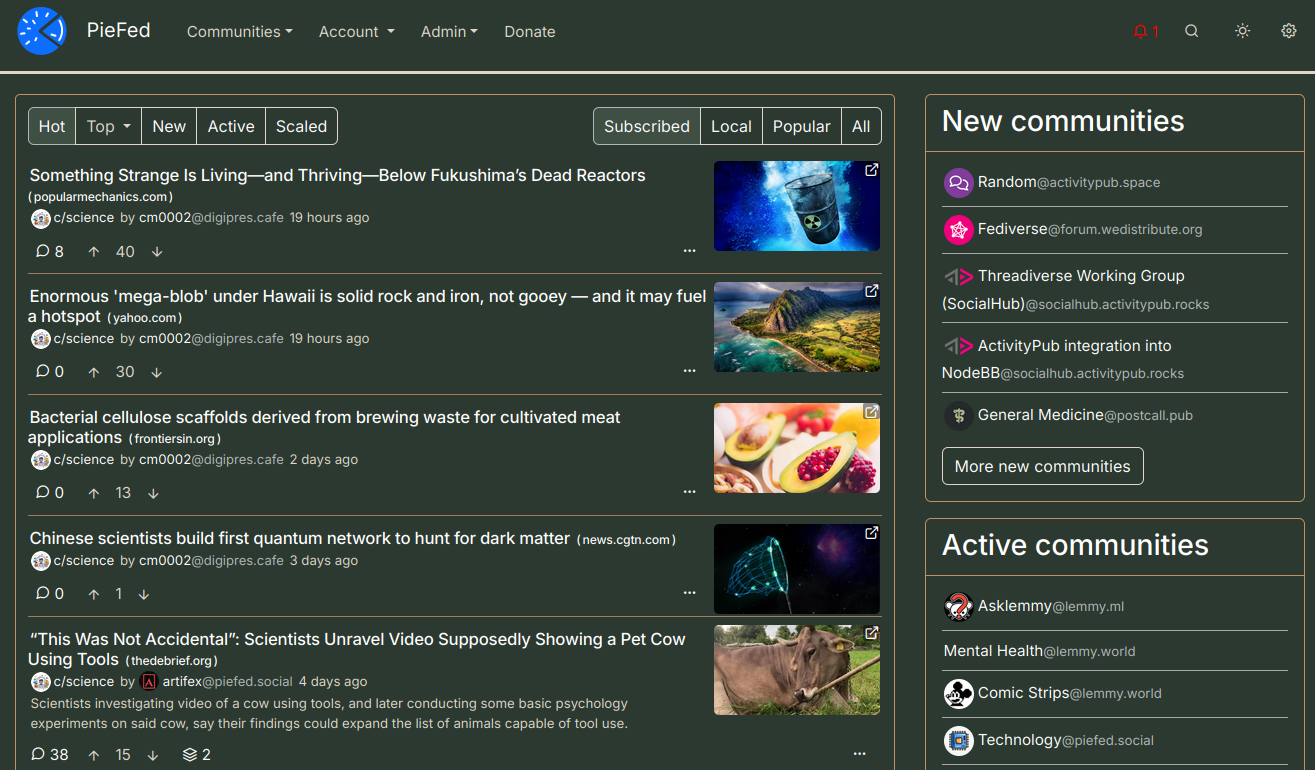Open the quantum network post thumbnail
This screenshot has height=770, width=1315.
[x=796, y=569]
